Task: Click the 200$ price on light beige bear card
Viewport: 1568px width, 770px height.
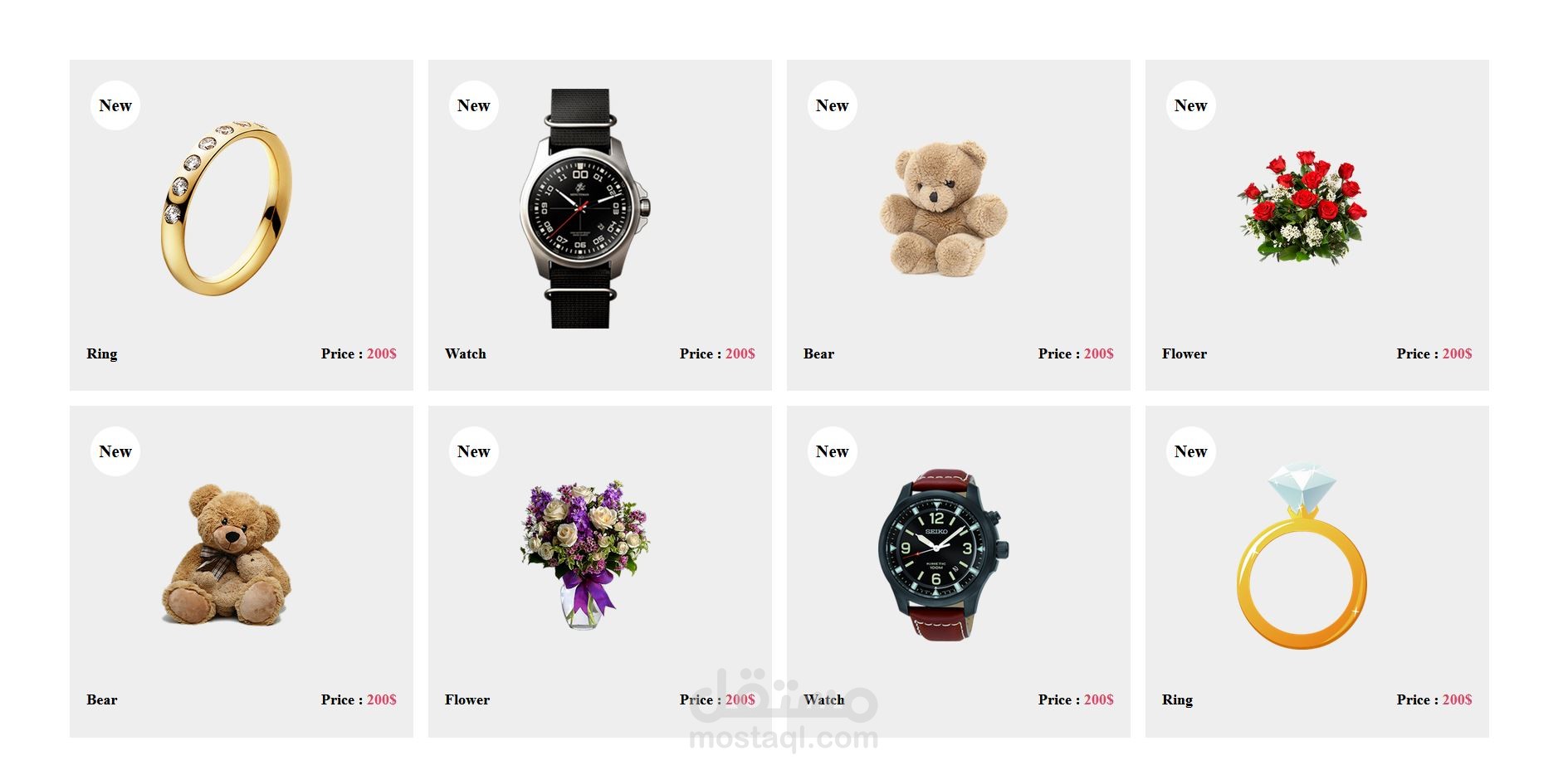Action: click(1099, 353)
